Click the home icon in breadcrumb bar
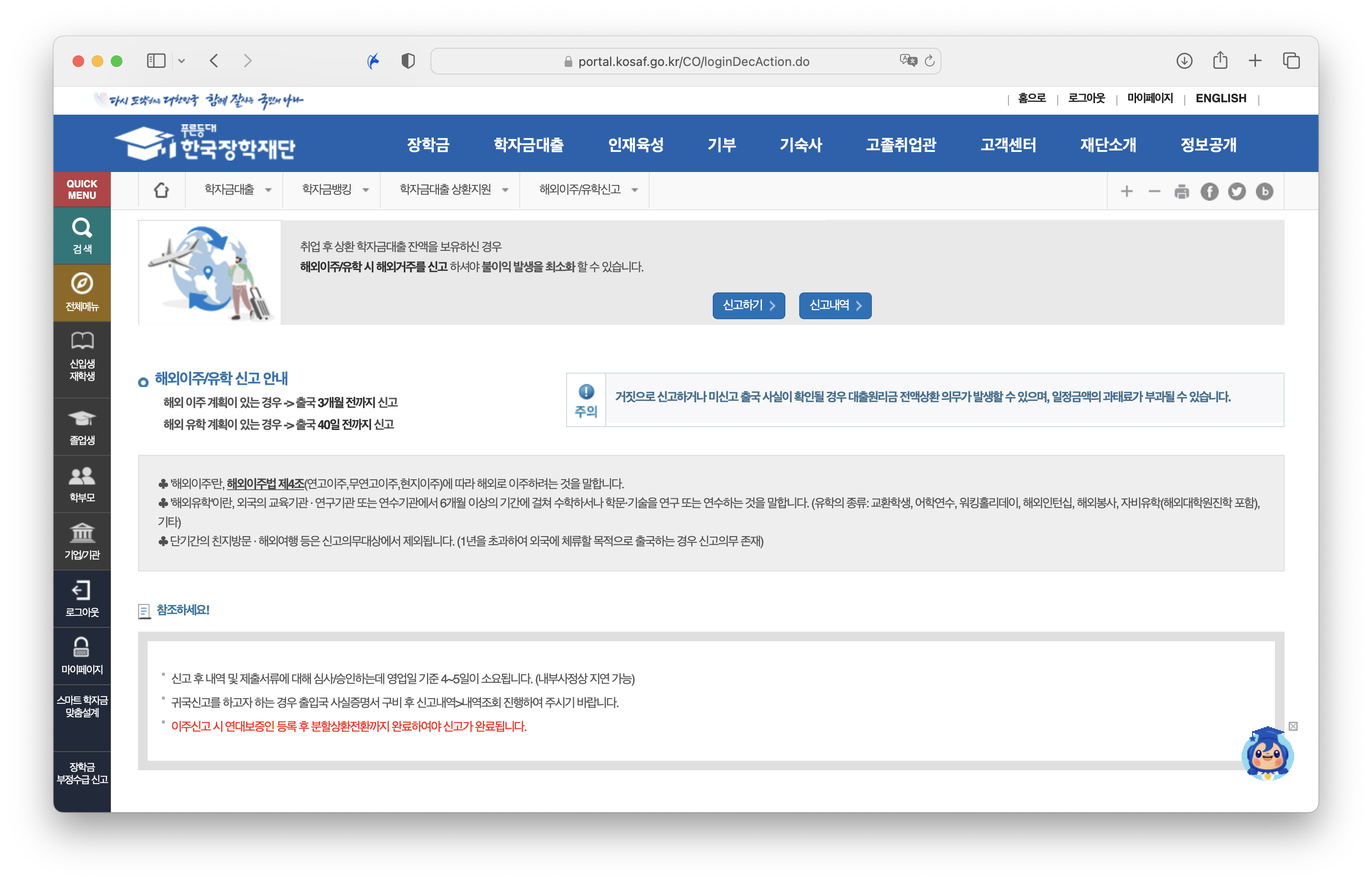Screen dimensions: 1372x883 coord(161,190)
